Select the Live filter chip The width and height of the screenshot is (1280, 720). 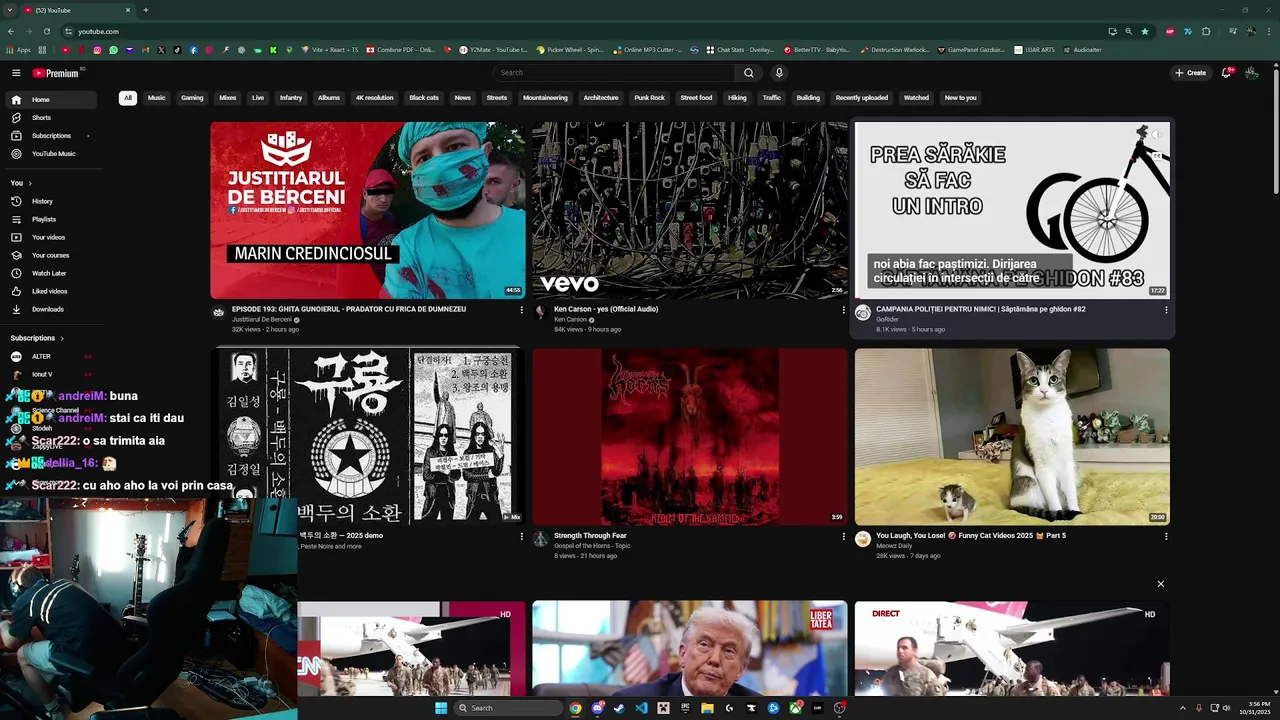(258, 98)
